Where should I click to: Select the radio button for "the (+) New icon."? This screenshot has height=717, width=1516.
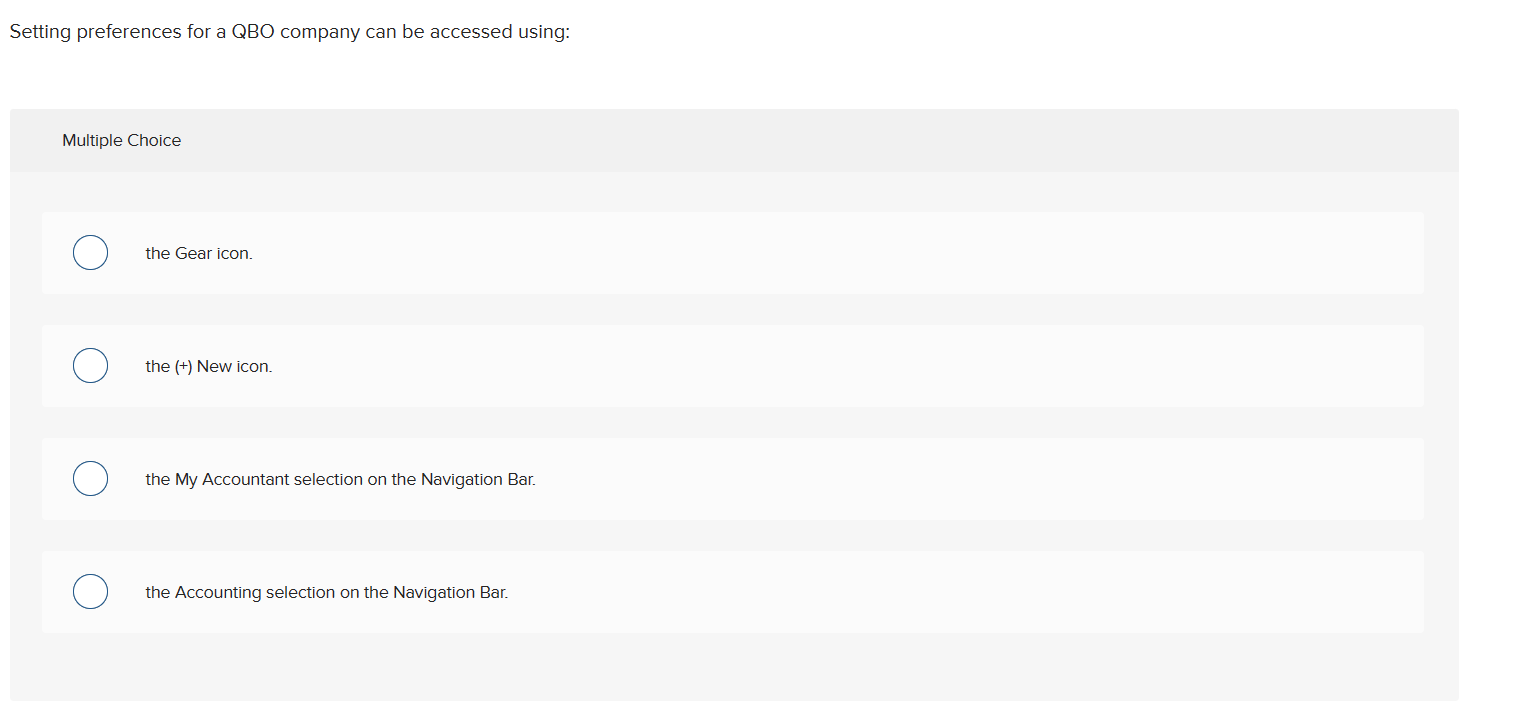coord(90,365)
